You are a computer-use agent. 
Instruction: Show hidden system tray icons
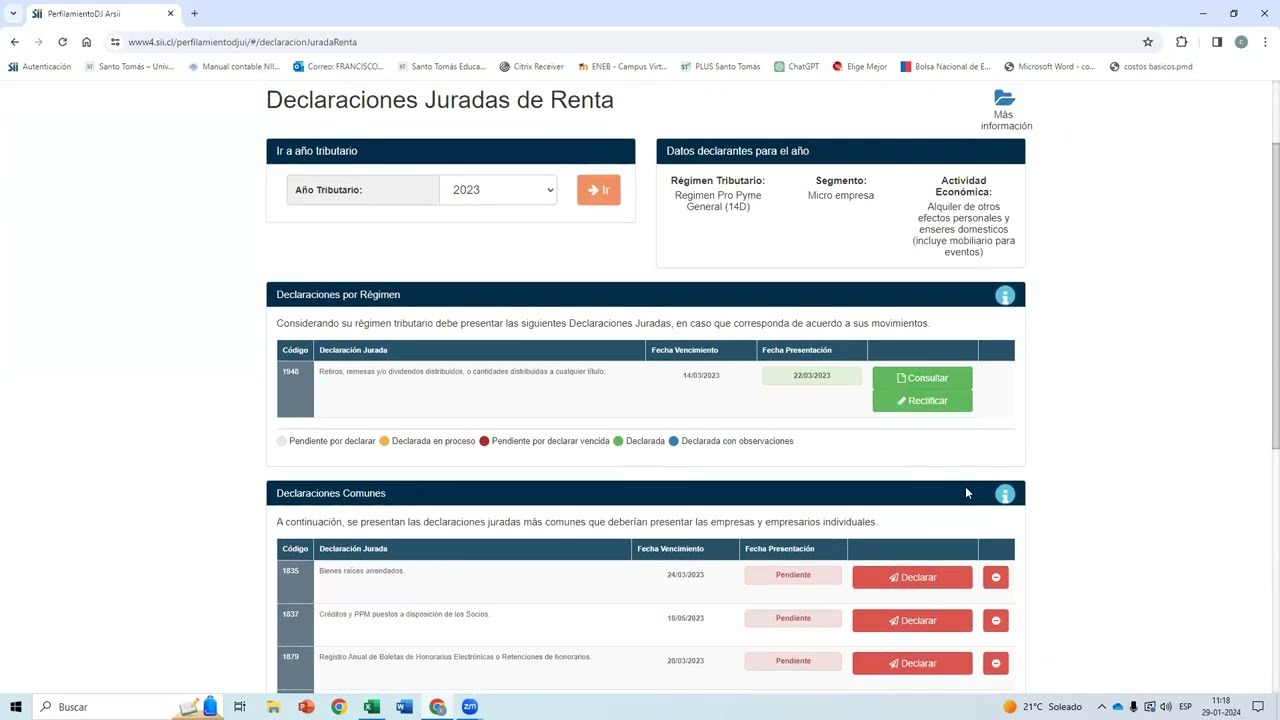pos(1102,707)
